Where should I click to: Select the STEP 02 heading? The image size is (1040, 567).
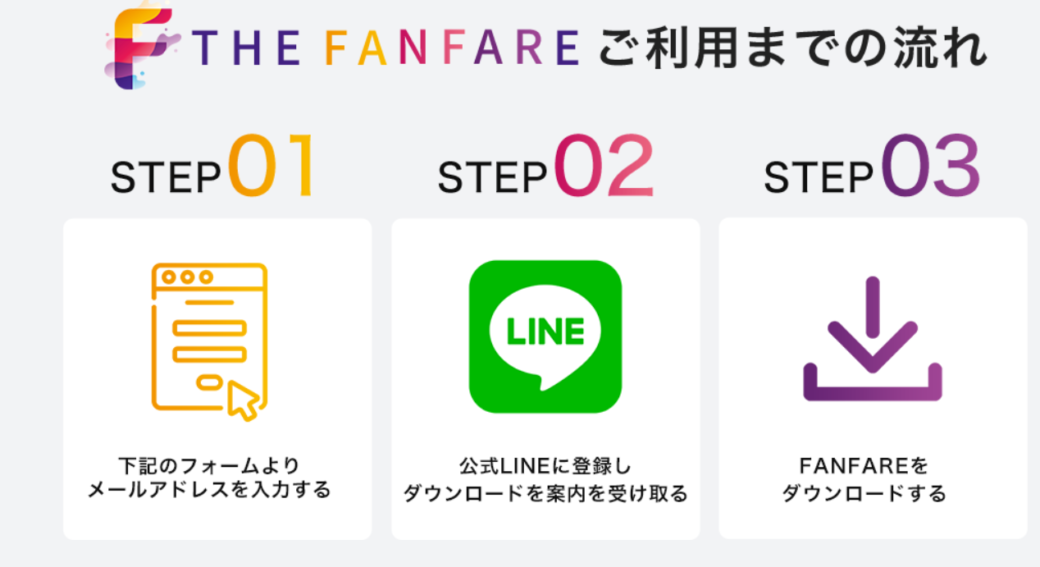545,166
